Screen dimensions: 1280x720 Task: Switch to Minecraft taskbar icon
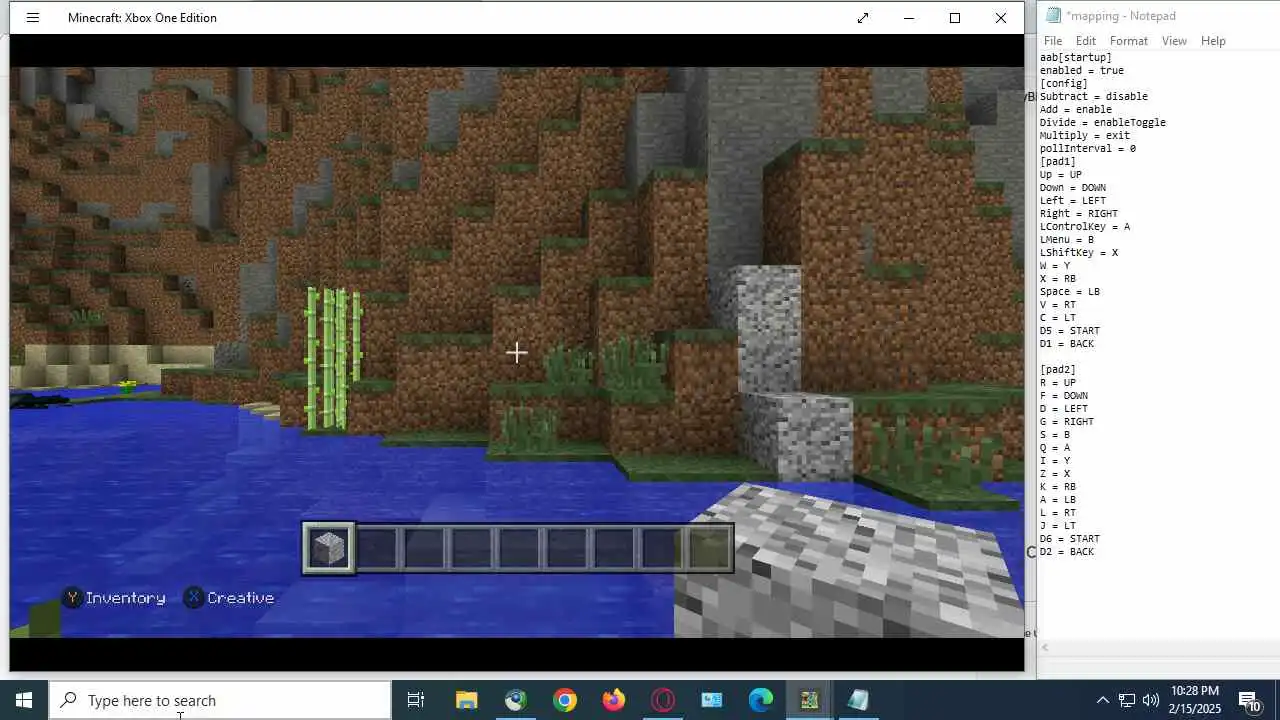point(810,700)
